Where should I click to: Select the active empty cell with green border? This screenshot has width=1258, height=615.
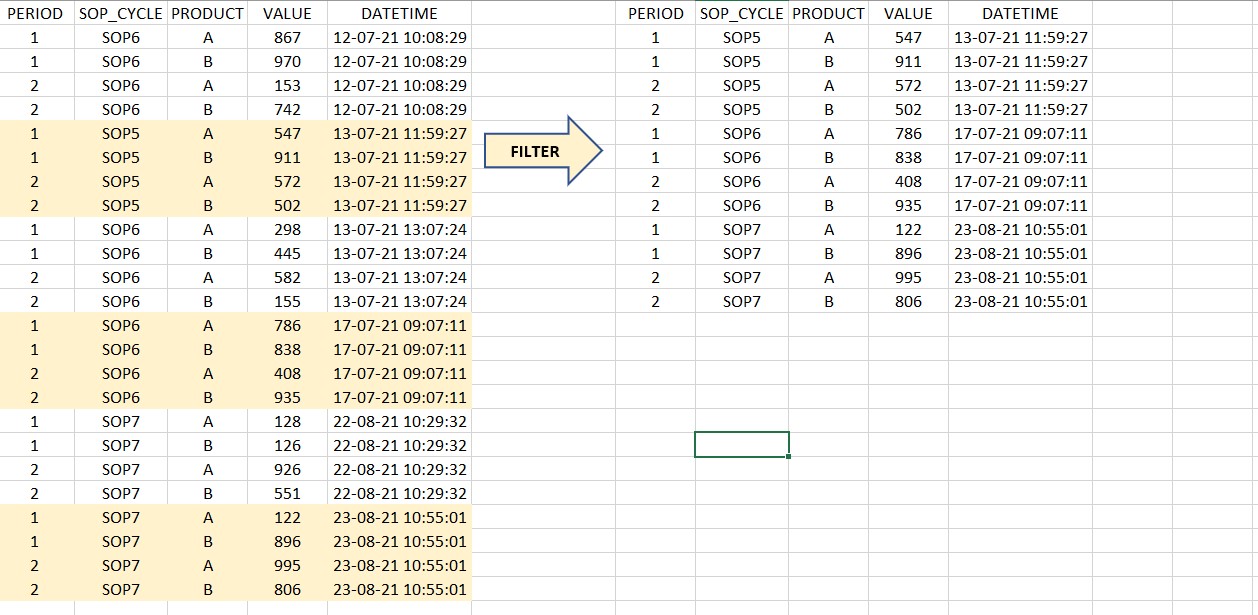(742, 445)
